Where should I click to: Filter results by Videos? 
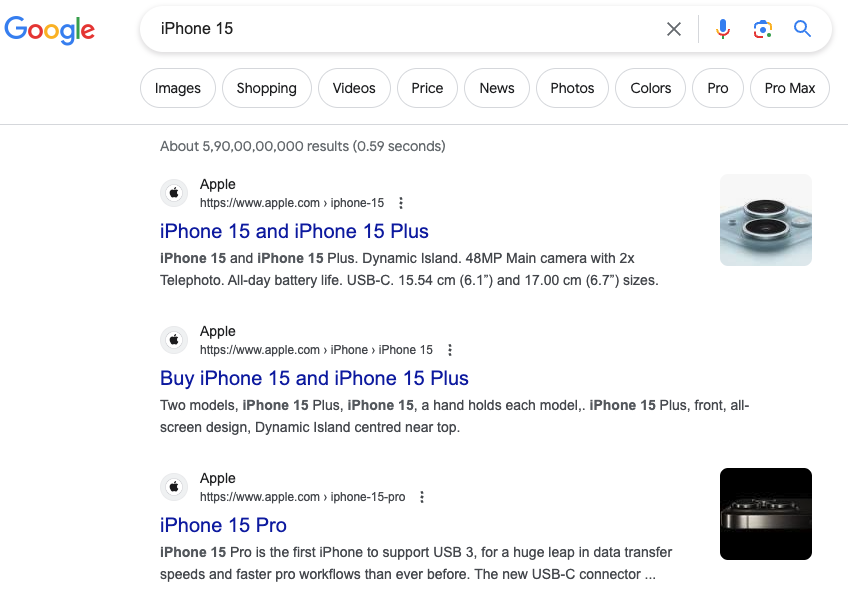(354, 88)
